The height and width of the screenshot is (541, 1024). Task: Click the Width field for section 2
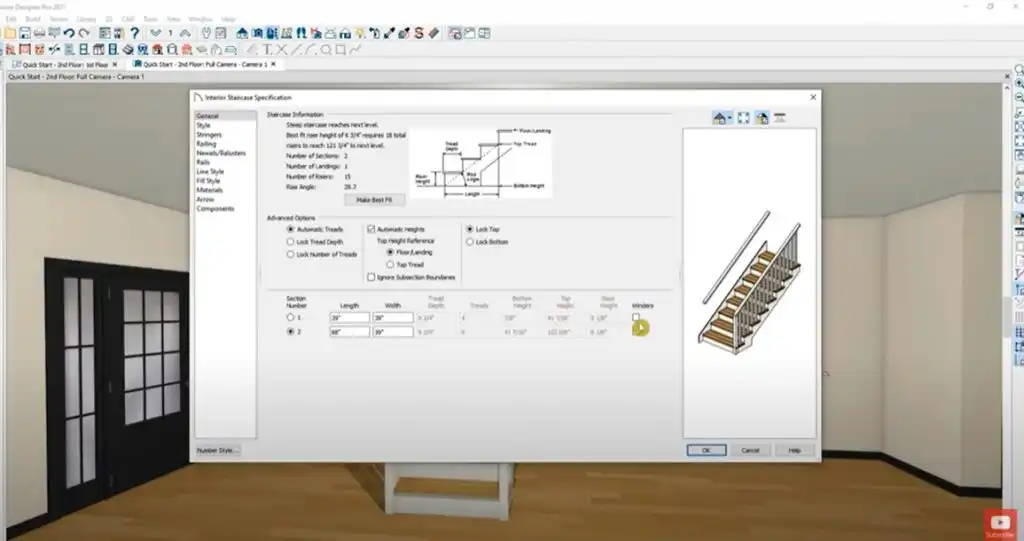tap(392, 332)
